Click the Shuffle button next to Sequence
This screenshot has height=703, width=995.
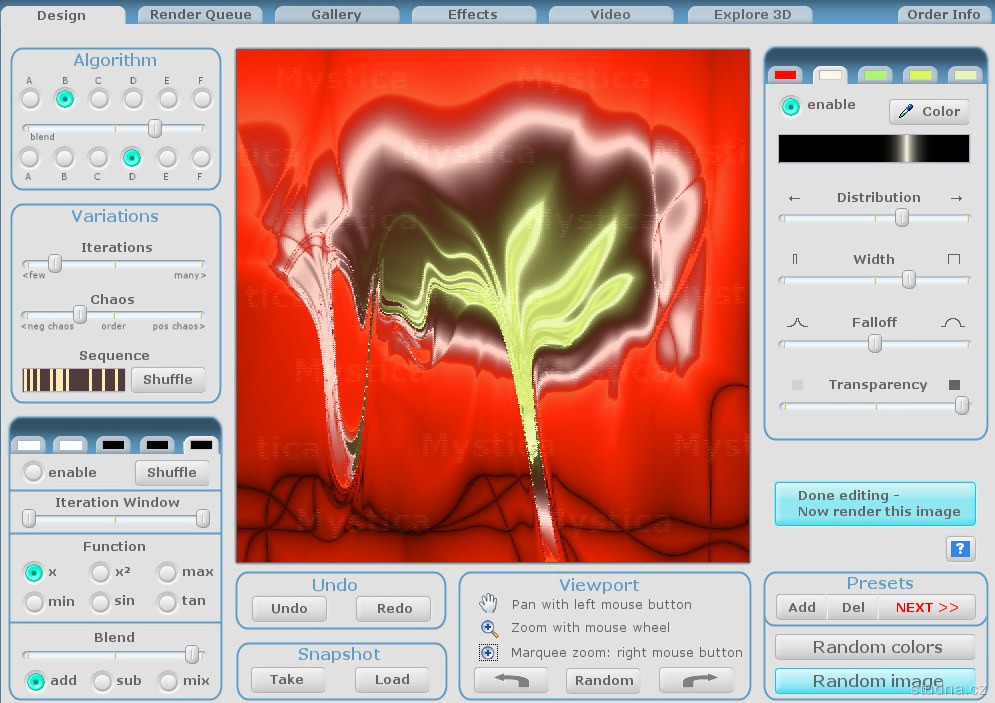tap(168, 379)
